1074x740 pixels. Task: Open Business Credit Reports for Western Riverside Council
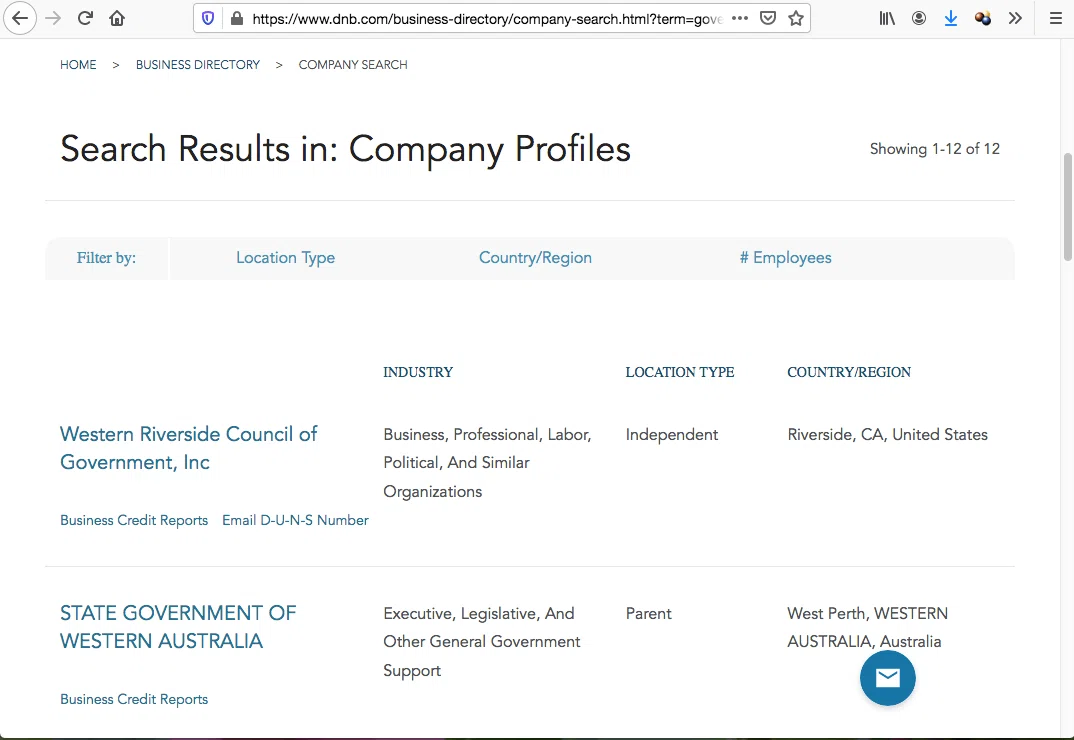(134, 520)
